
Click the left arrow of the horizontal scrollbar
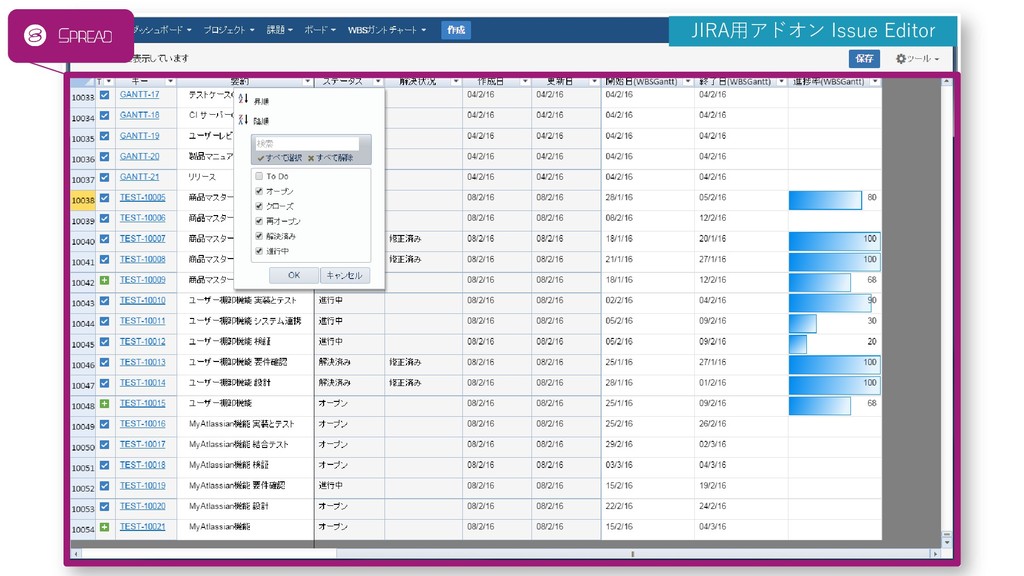(x=76, y=554)
